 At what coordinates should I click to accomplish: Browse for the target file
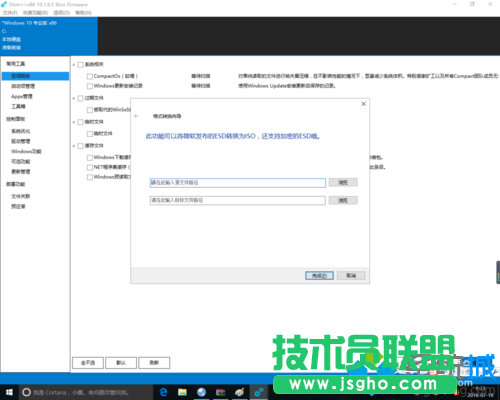point(343,200)
